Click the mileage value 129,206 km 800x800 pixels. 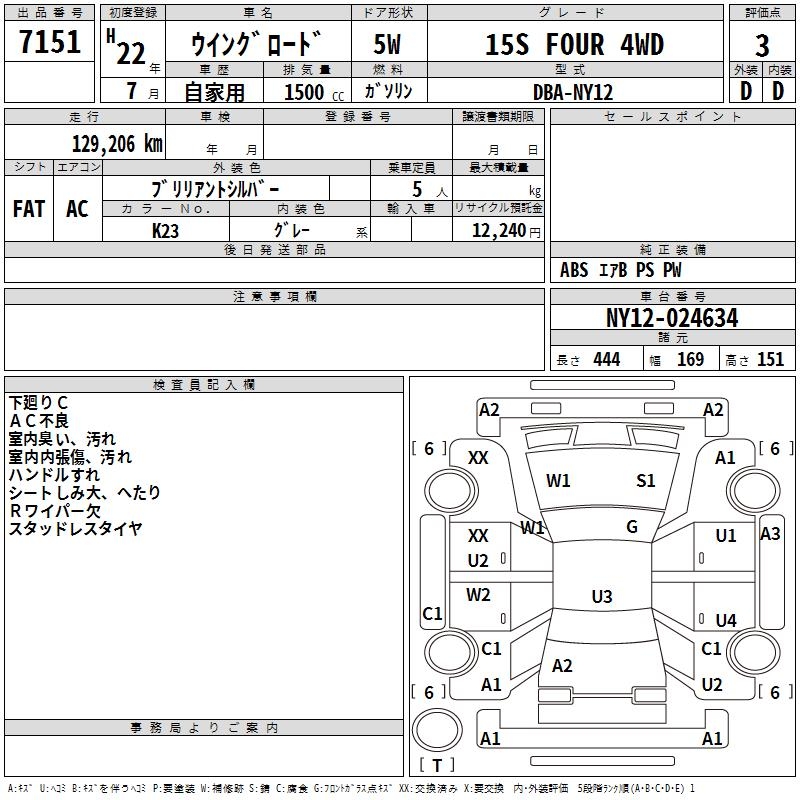(x=117, y=144)
